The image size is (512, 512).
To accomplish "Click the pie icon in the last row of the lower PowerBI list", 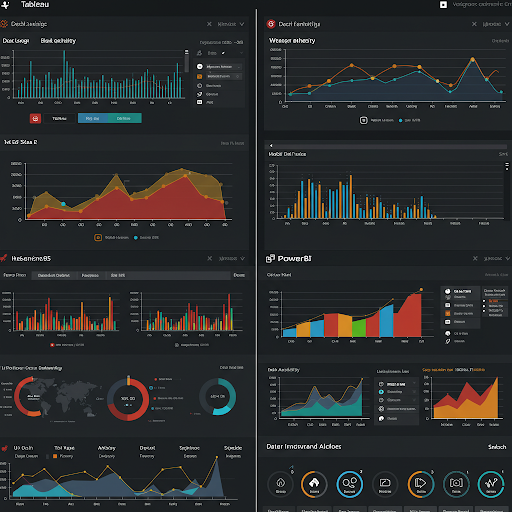I will pos(381,418).
